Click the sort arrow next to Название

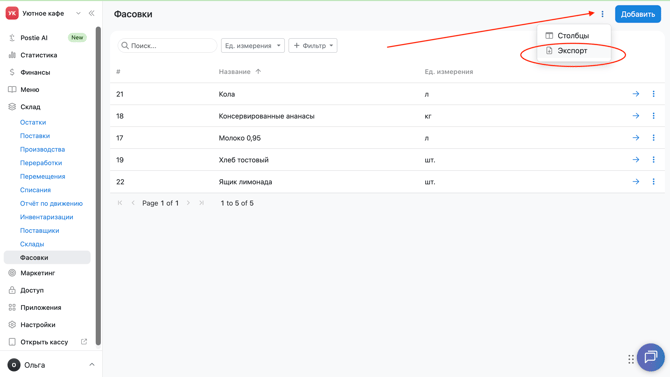[258, 71]
